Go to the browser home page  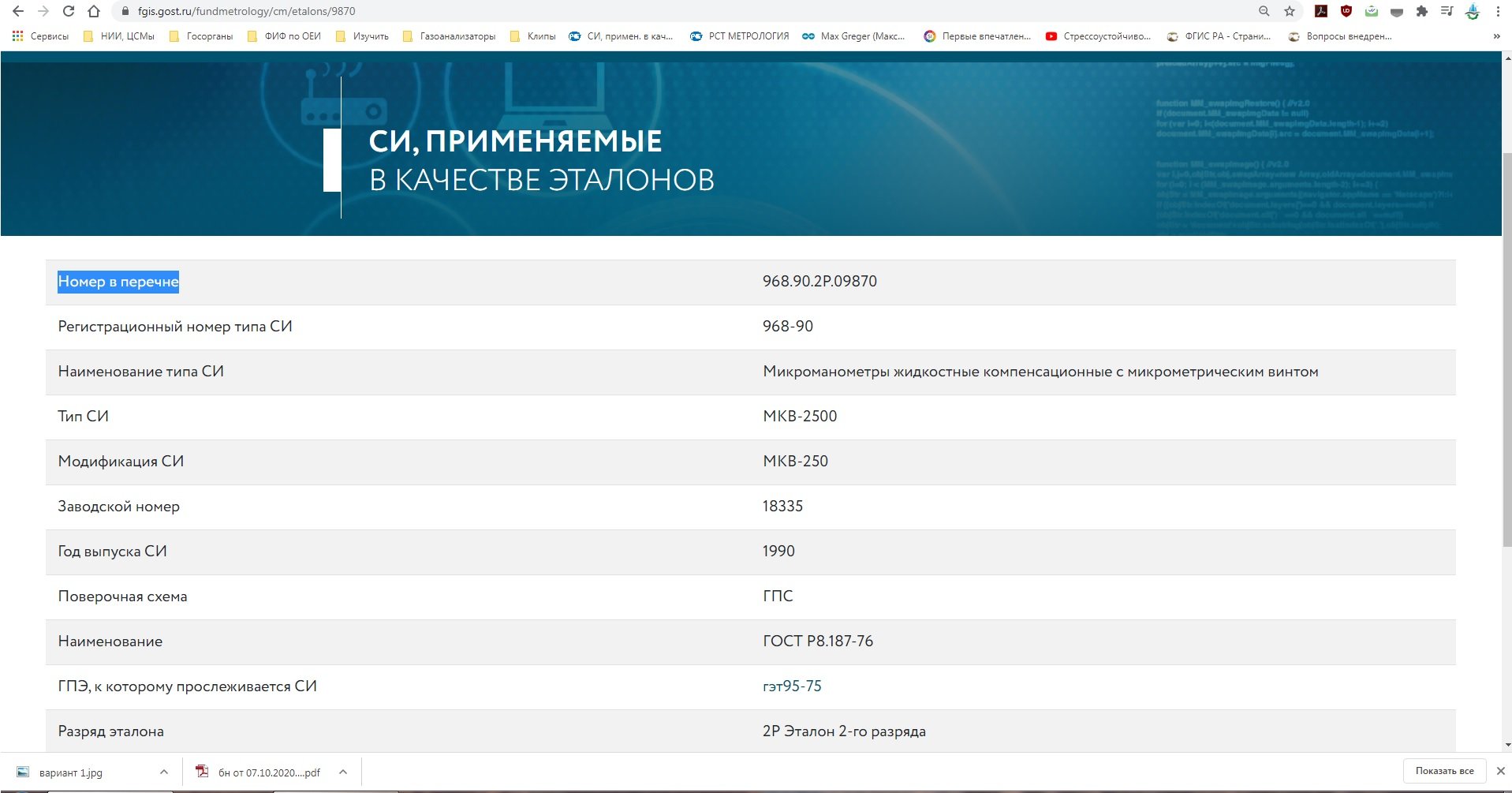[x=94, y=11]
